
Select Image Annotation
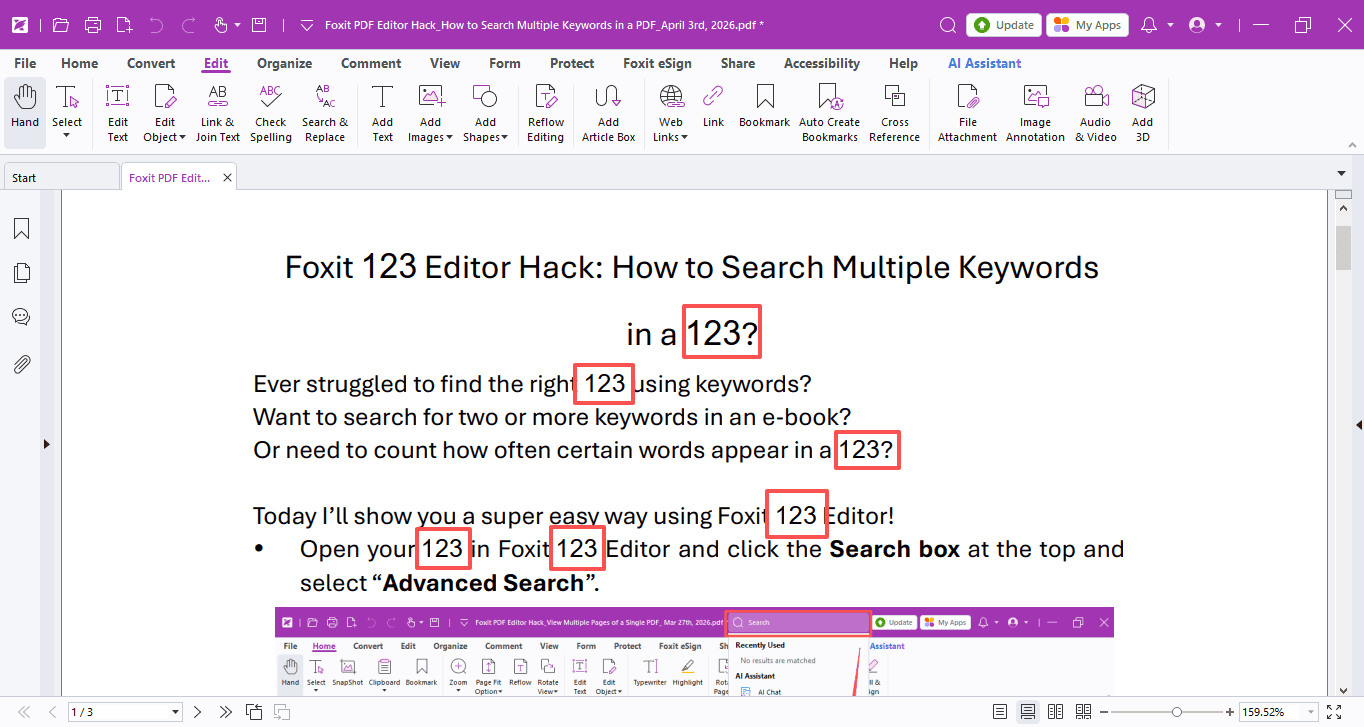point(1035,113)
